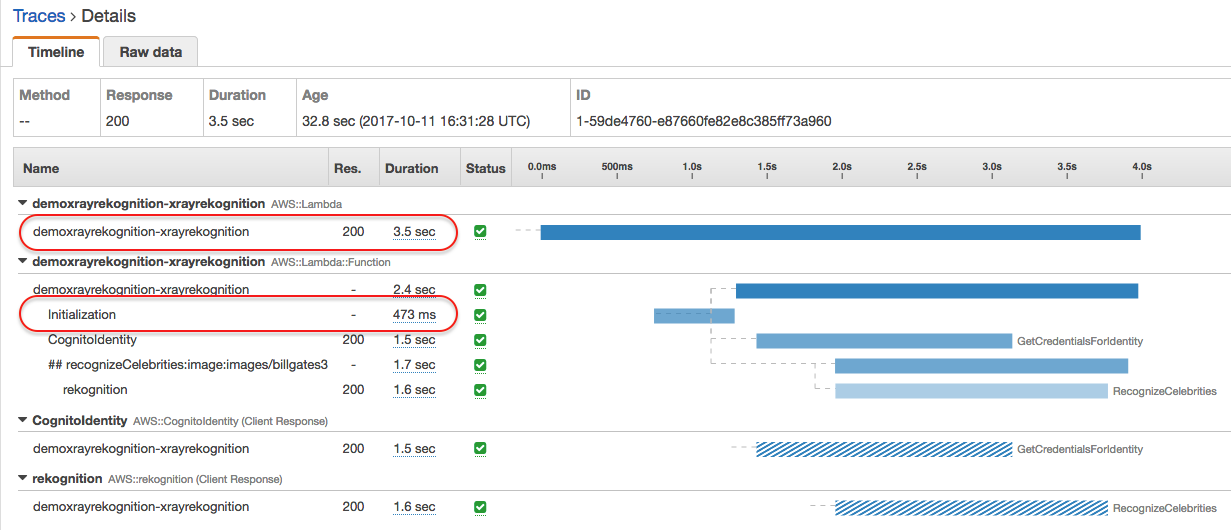Screen dimensions: 1231x530
Task: Open the ## recognizeCelebrities subsegment row
Action: [x=189, y=365]
